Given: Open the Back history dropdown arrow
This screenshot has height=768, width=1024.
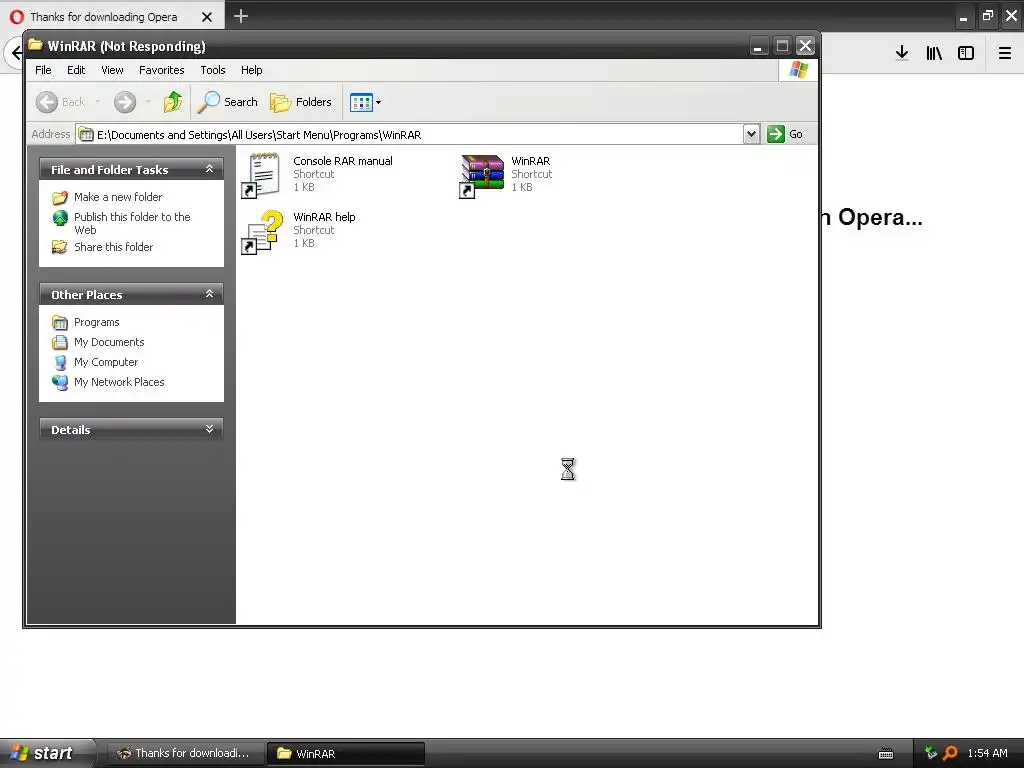Looking at the screenshot, I should point(97,102).
